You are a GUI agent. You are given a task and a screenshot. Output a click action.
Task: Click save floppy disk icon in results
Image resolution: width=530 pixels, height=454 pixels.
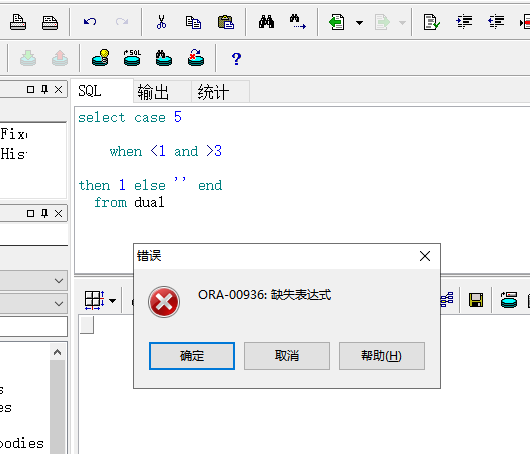476,300
